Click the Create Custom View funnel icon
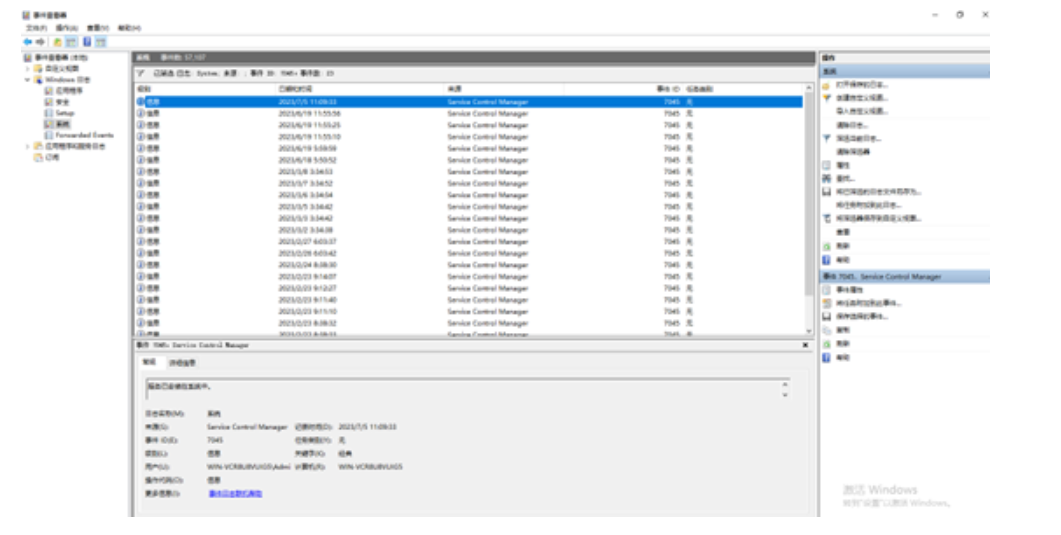 [826, 98]
